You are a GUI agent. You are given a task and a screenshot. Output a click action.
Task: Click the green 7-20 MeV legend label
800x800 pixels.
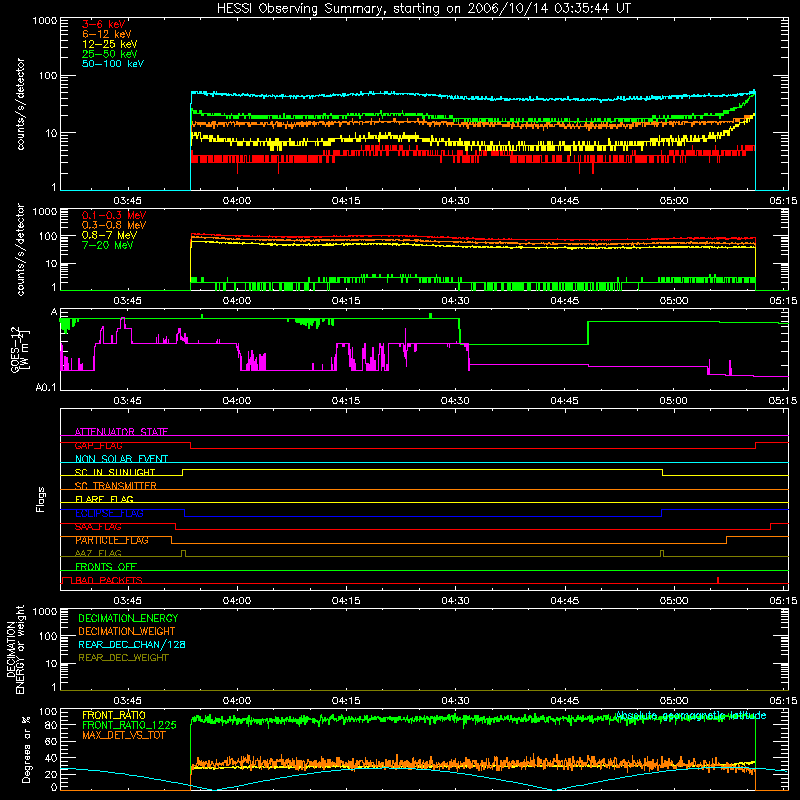pyautogui.click(x=107, y=245)
